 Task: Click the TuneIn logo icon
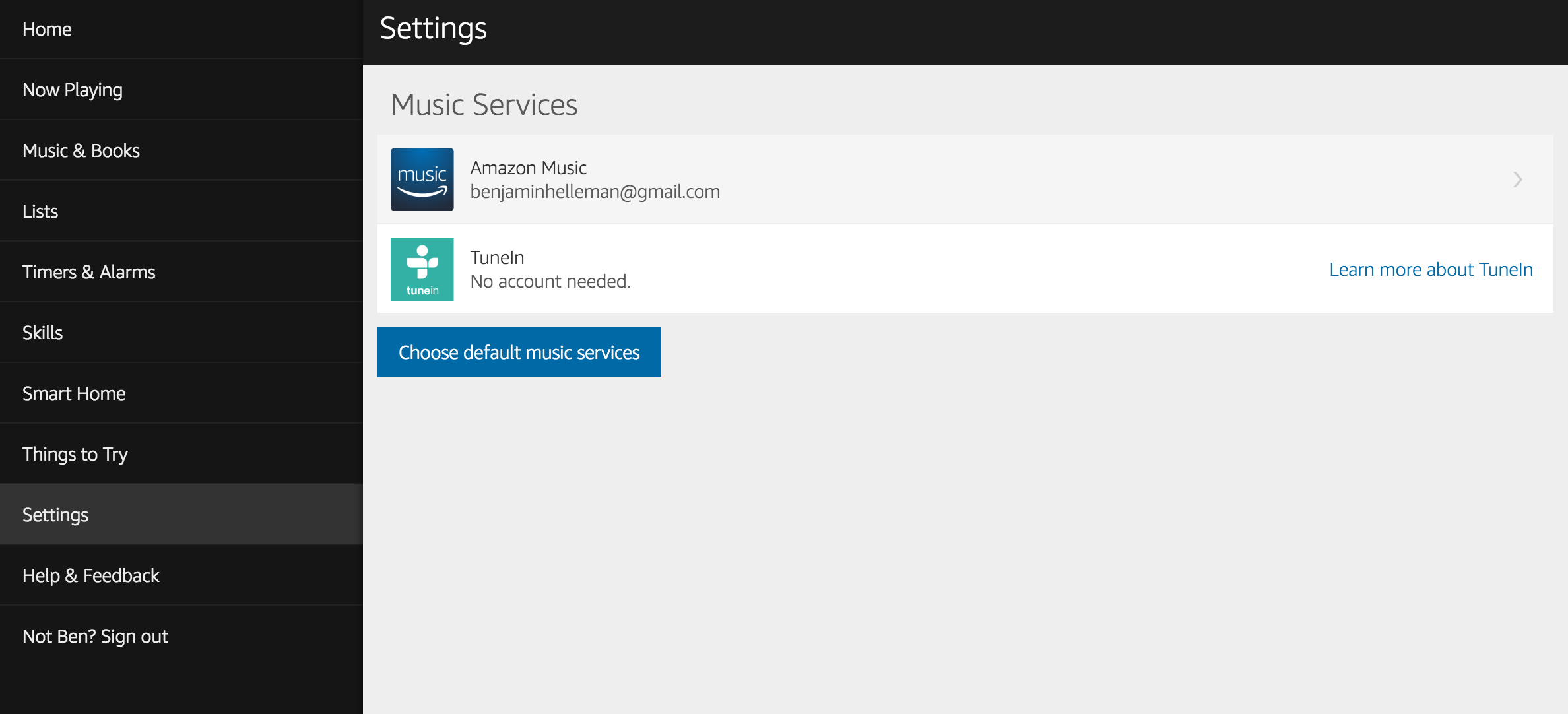(422, 269)
